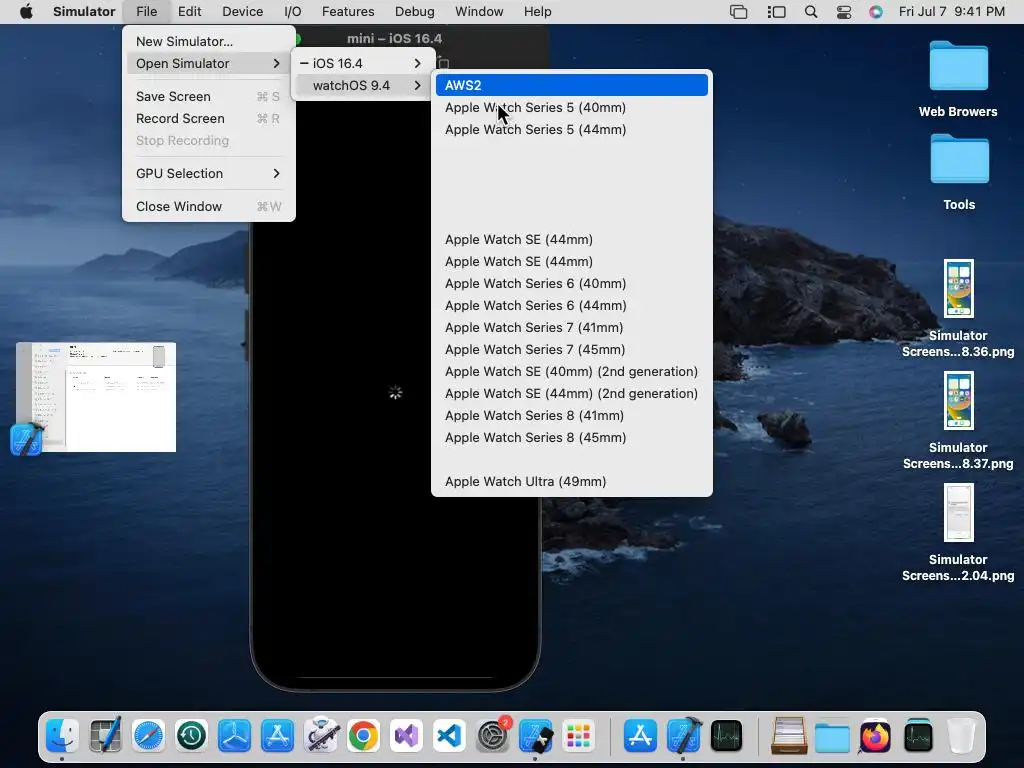Viewport: 1024px width, 768px height.
Task: Expand the Open Simulator submenu
Action: [208, 63]
